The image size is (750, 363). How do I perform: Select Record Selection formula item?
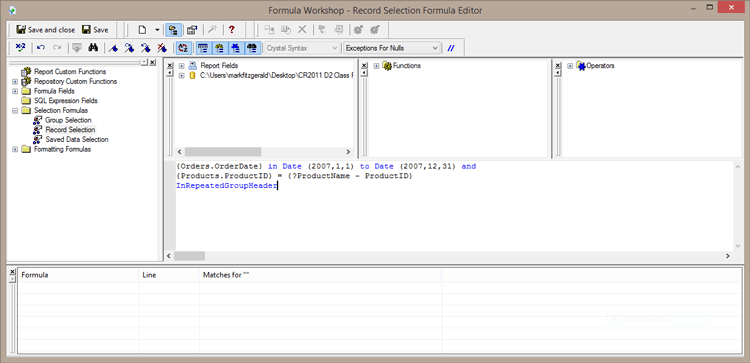[x=70, y=130]
